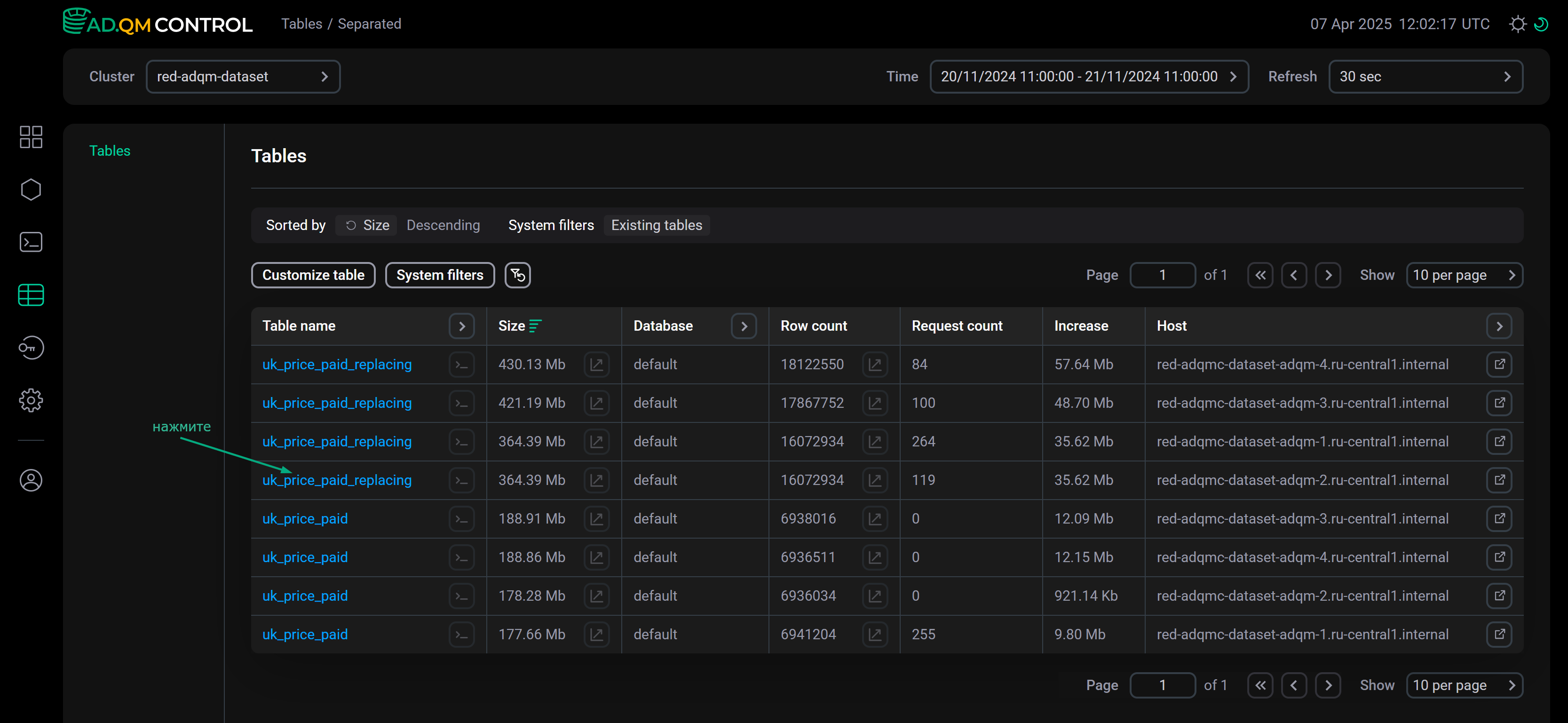Click the user profile icon in sidebar

31,480
